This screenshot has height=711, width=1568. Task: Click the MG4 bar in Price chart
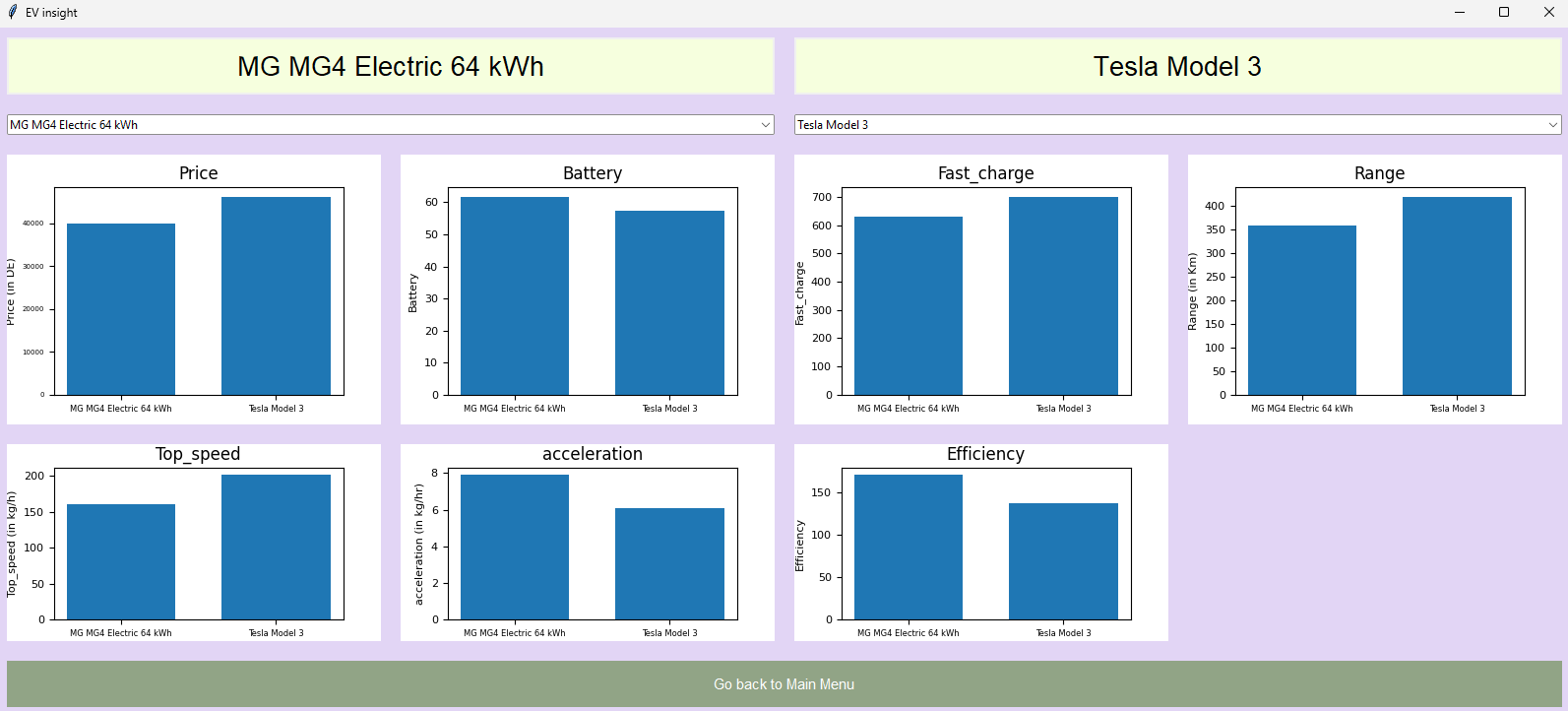pos(121,309)
